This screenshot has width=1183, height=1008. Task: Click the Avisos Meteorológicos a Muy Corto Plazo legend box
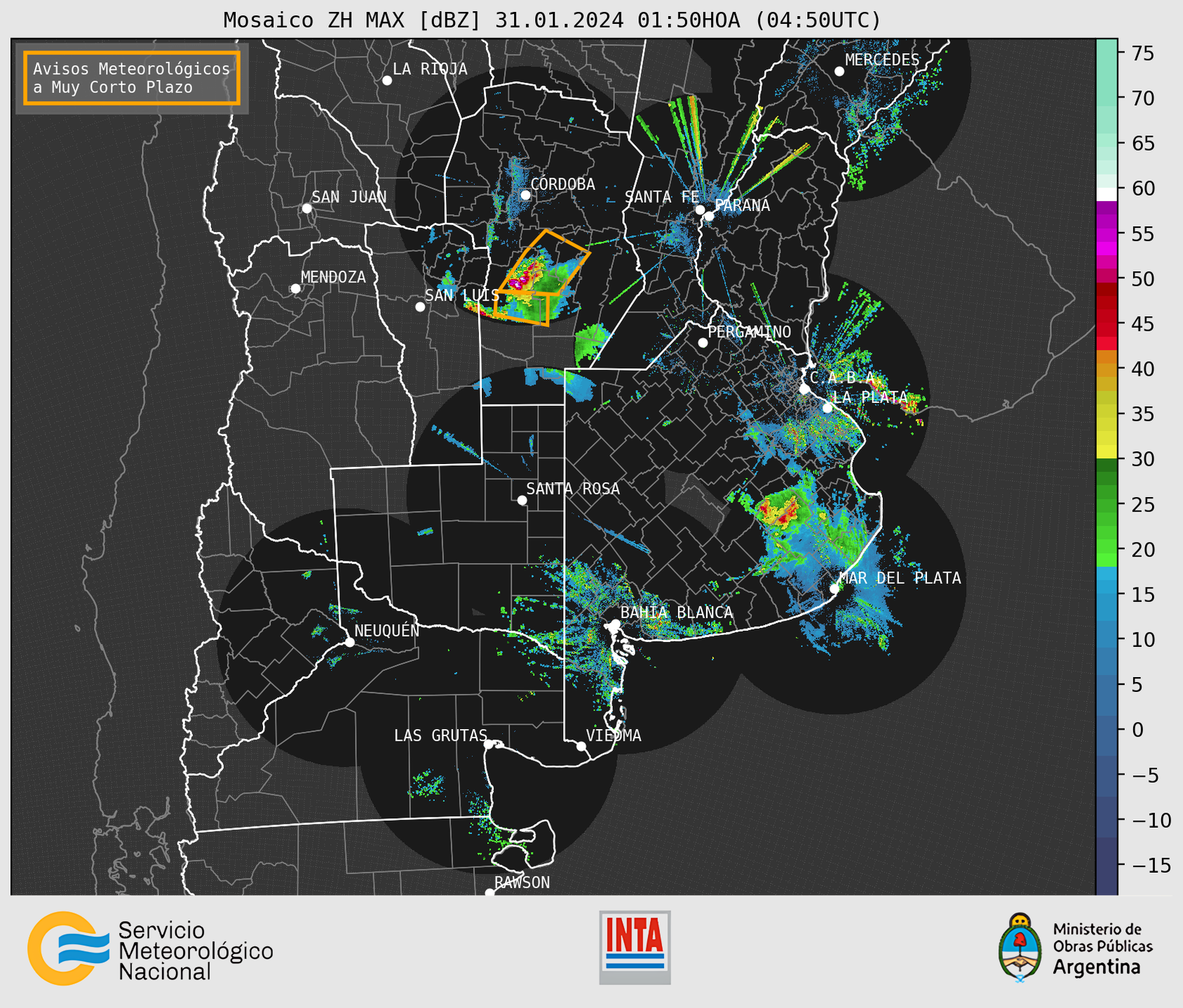coord(132,78)
